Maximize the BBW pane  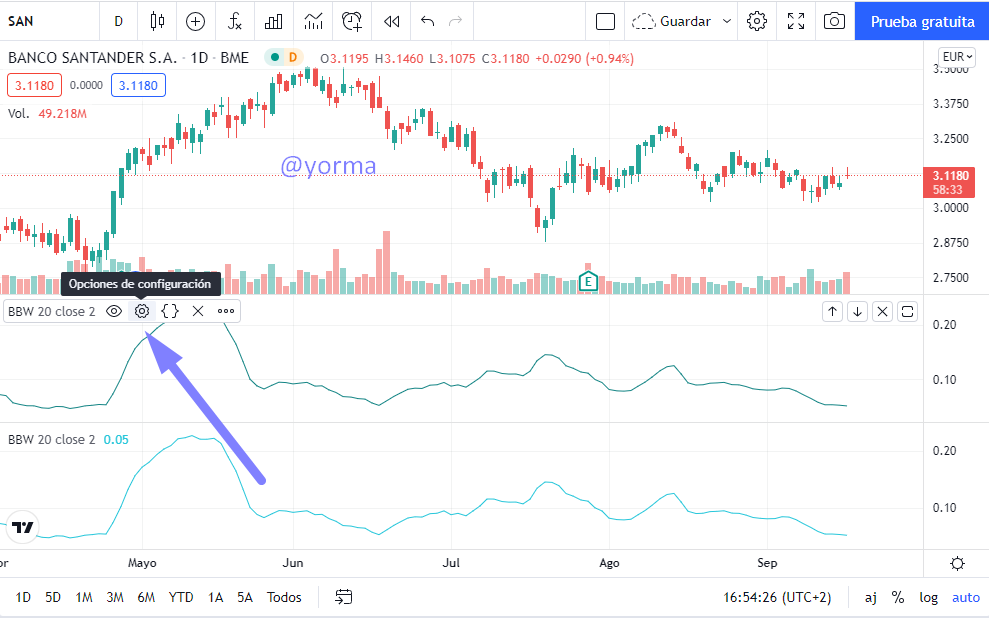908,312
